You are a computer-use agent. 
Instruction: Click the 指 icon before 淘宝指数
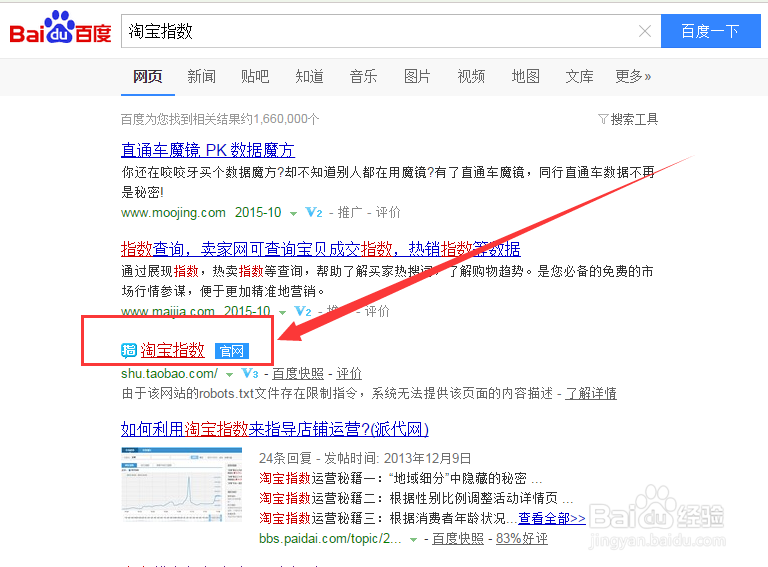click(129, 351)
